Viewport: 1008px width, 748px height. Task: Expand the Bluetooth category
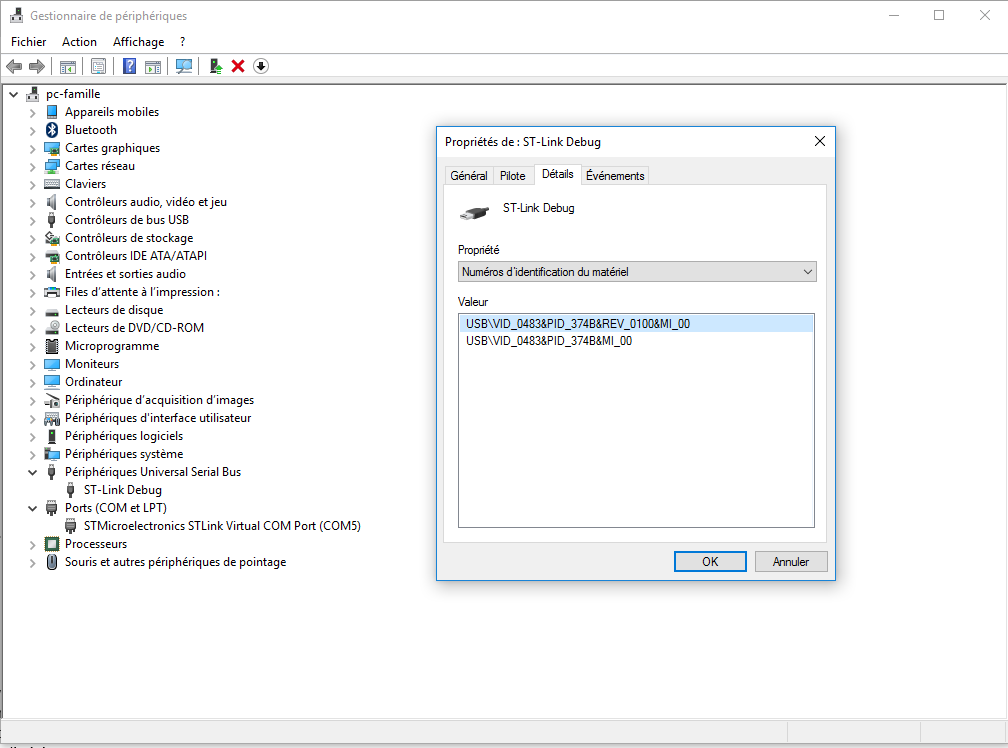coord(32,130)
